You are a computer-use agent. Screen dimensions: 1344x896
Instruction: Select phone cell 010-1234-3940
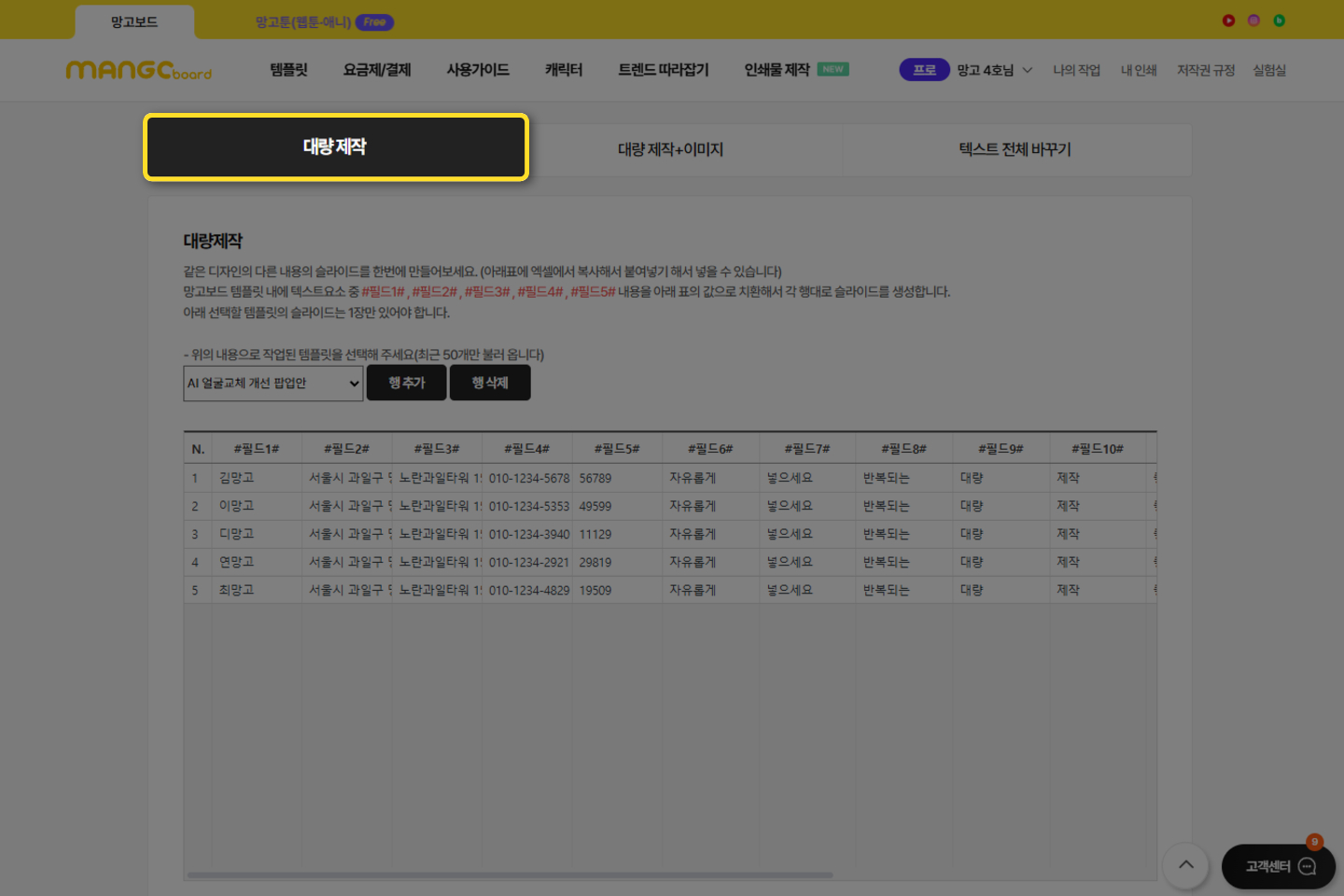[527, 534]
